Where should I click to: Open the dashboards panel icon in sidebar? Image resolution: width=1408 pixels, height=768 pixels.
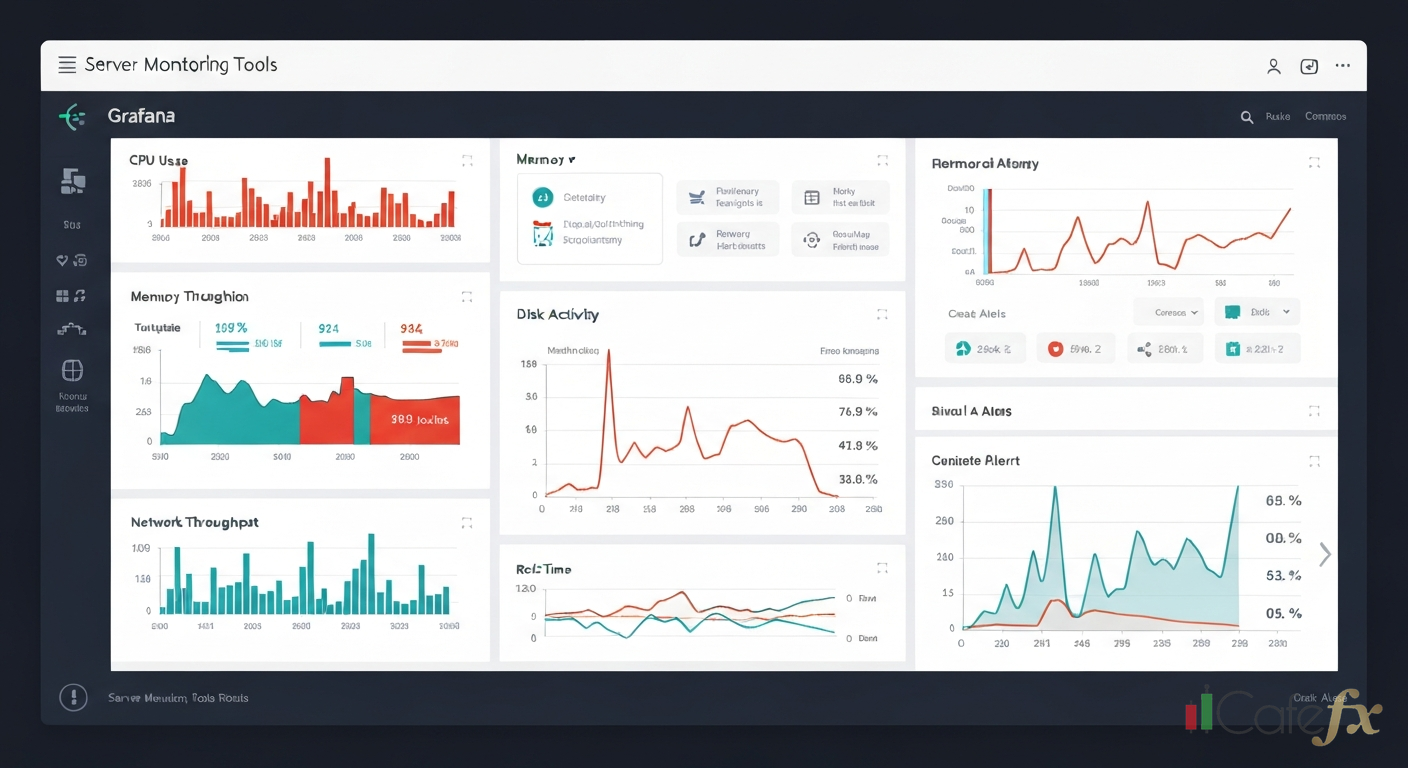(71, 181)
